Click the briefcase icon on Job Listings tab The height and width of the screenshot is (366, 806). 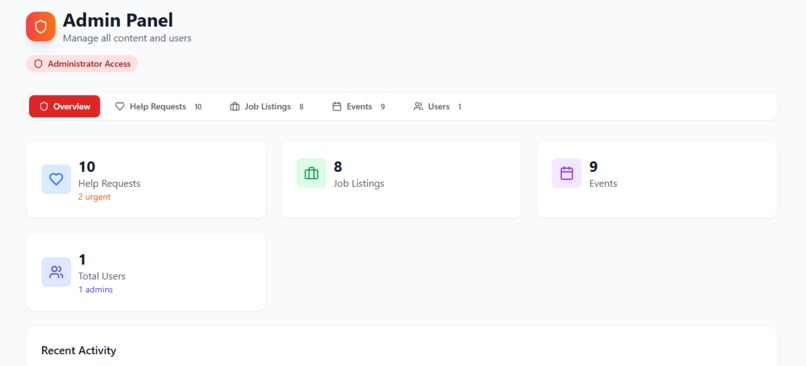coord(235,106)
